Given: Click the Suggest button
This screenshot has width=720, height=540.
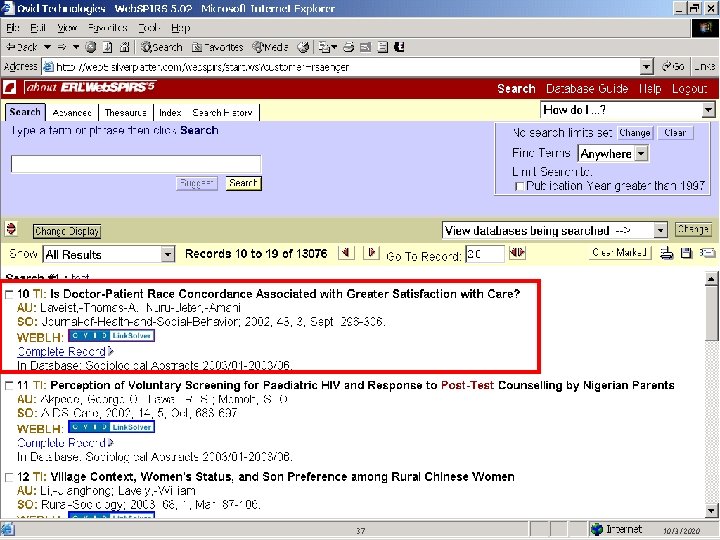Looking at the screenshot, I should coord(197,183).
